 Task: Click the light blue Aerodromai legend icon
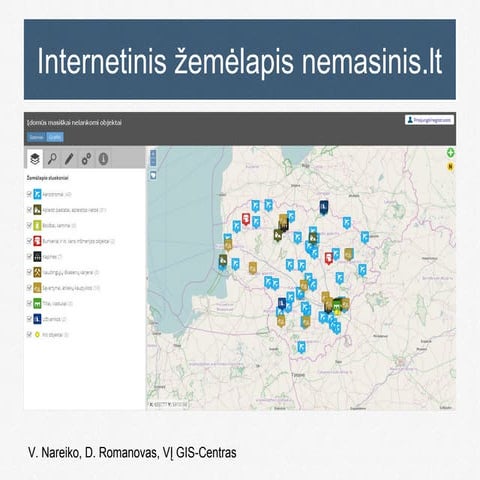(37, 194)
